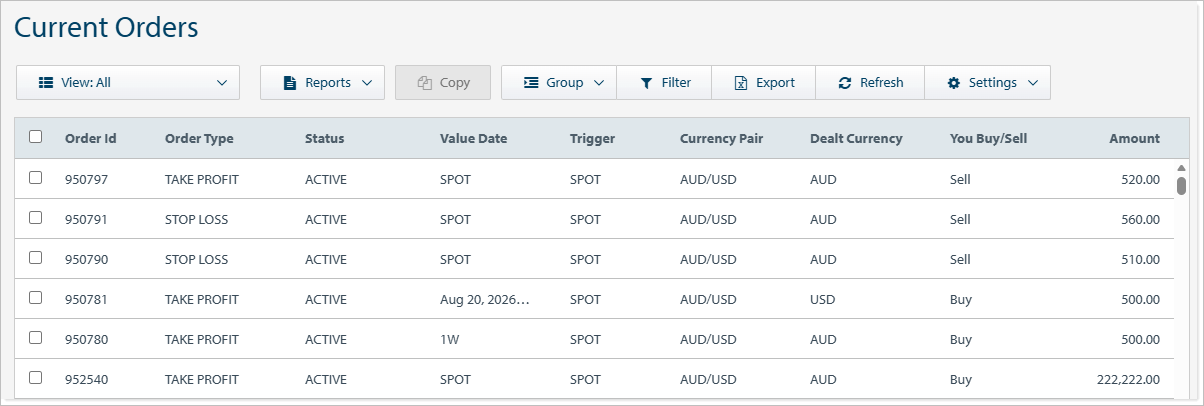Image resolution: width=1204 pixels, height=406 pixels.
Task: Expand the View: All dropdown arrow
Action: (x=222, y=83)
